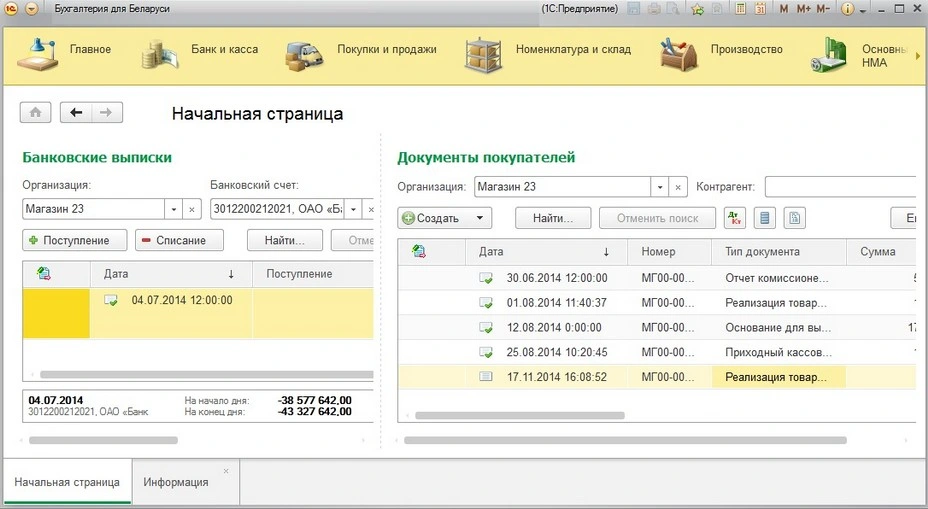Click the Контрагент input field
This screenshot has height=509, width=928.
(840, 187)
